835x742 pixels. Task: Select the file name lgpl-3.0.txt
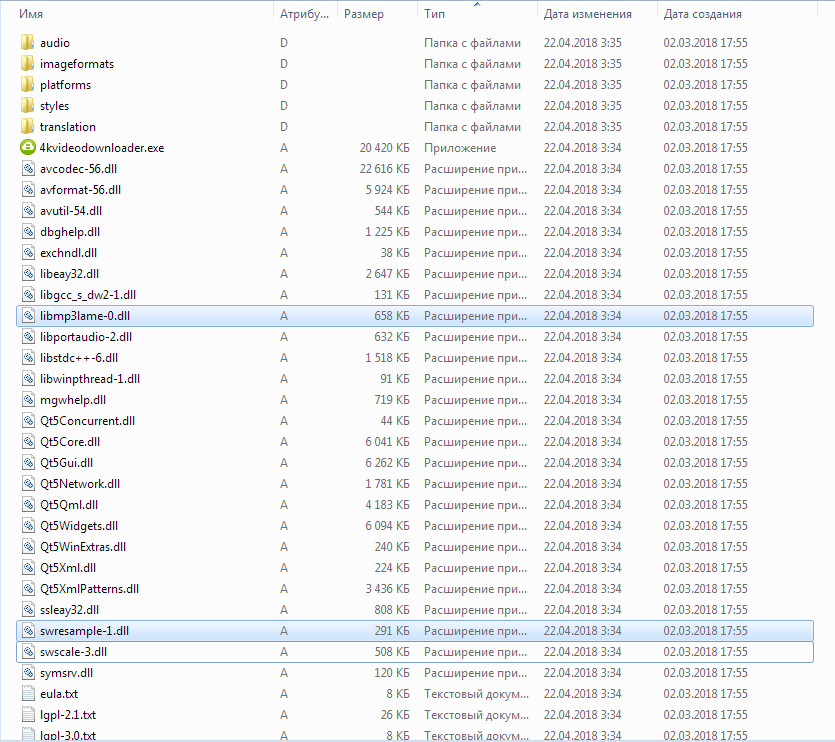[x=68, y=736]
